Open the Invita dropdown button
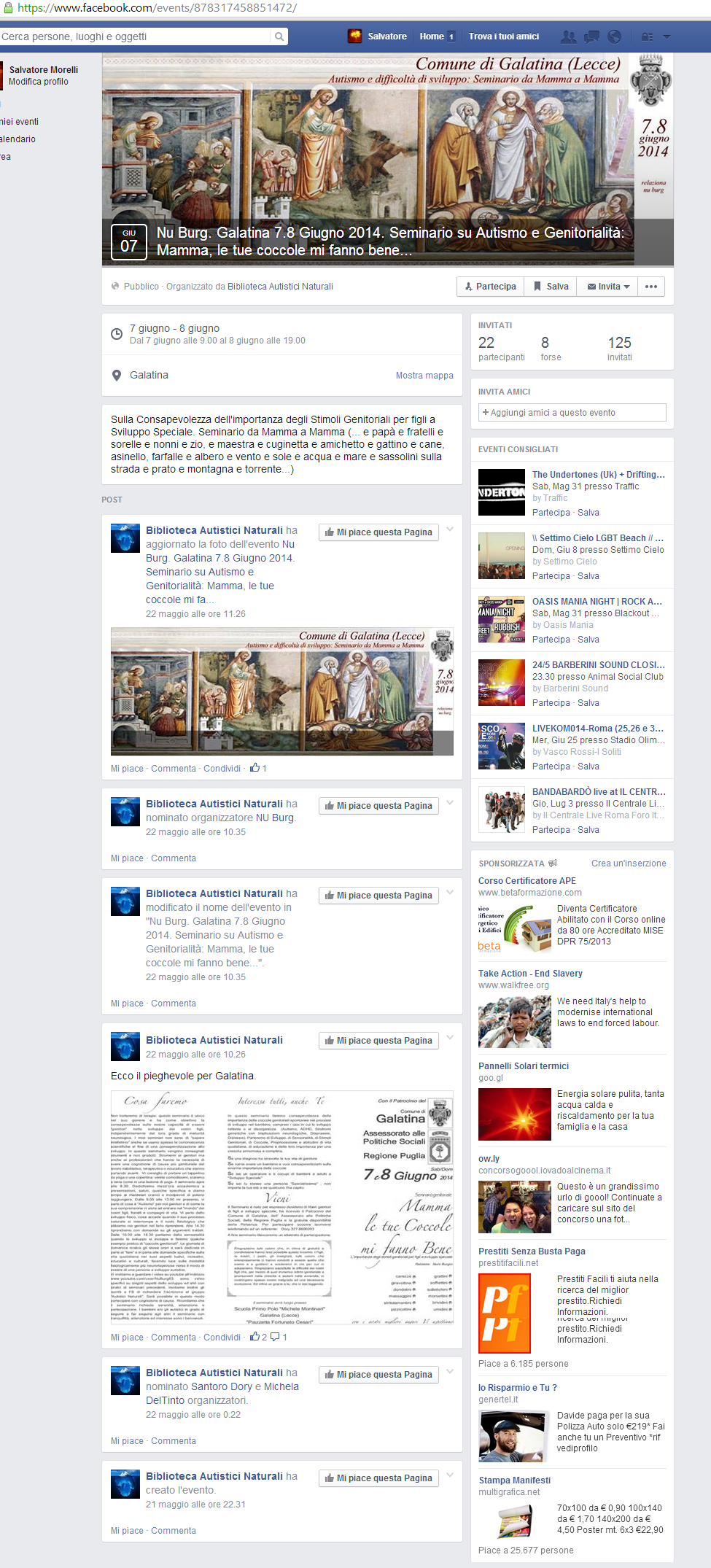 point(608,287)
